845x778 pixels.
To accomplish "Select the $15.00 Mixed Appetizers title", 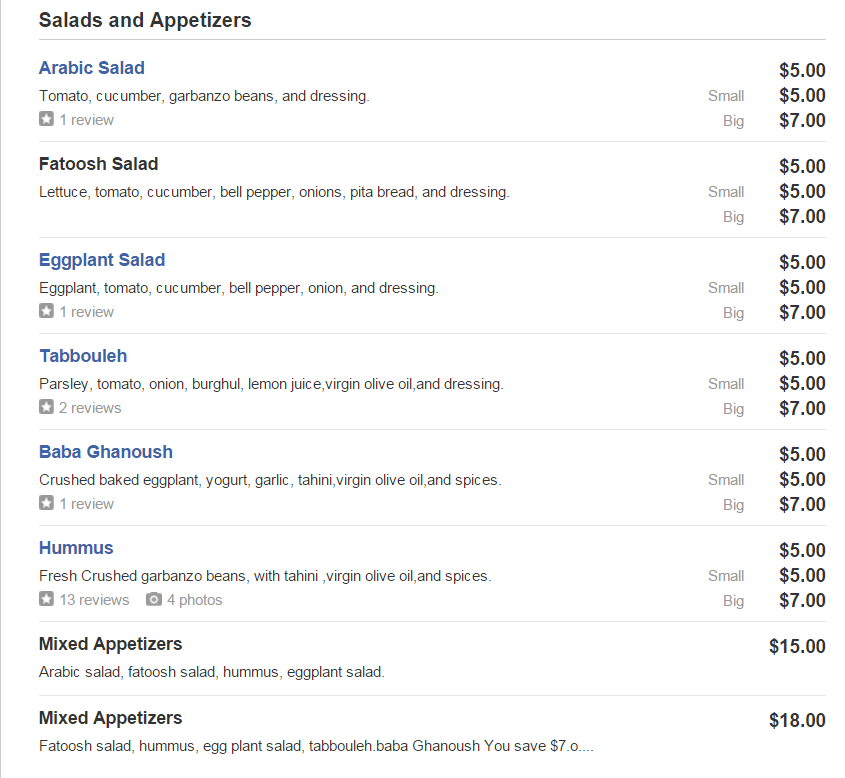I will pos(111,644).
